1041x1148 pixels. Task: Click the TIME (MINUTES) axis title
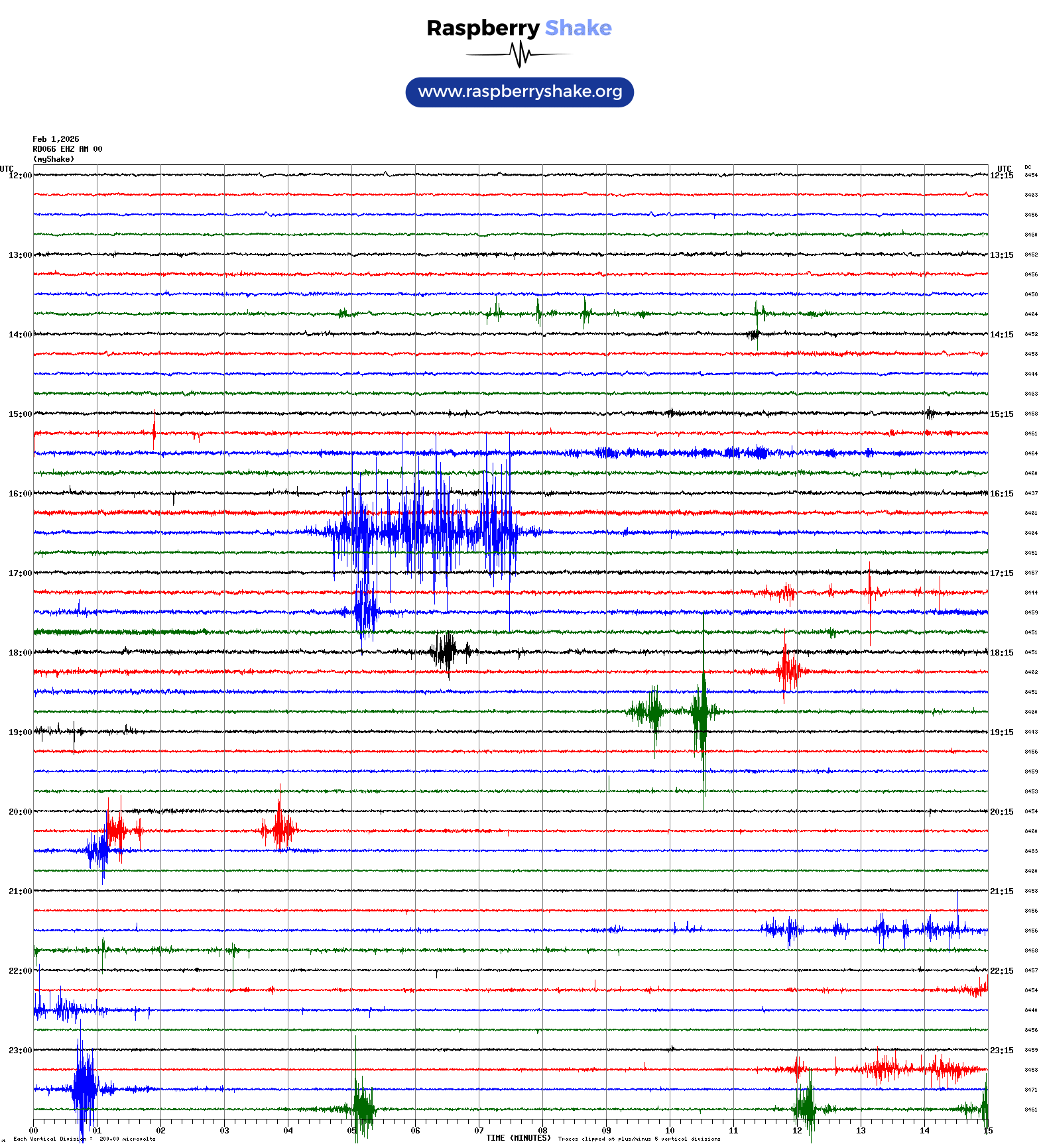[518, 1138]
